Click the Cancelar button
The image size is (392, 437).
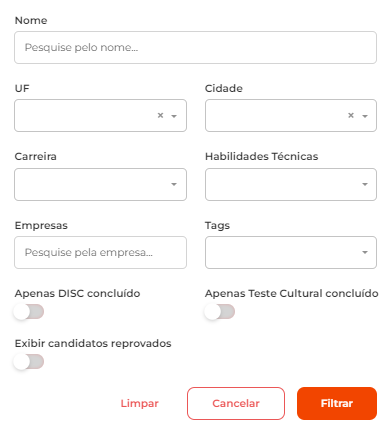(x=236, y=403)
